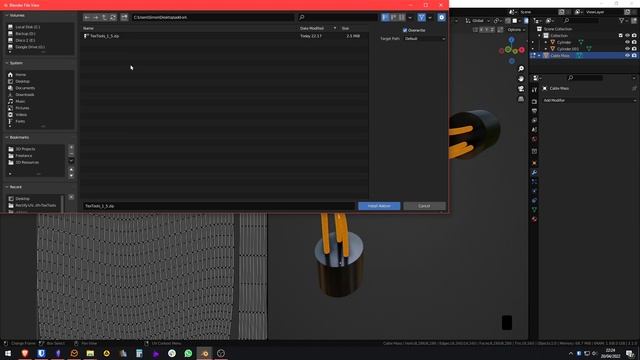
Task: Go to Music system folder
Action: coord(20,102)
